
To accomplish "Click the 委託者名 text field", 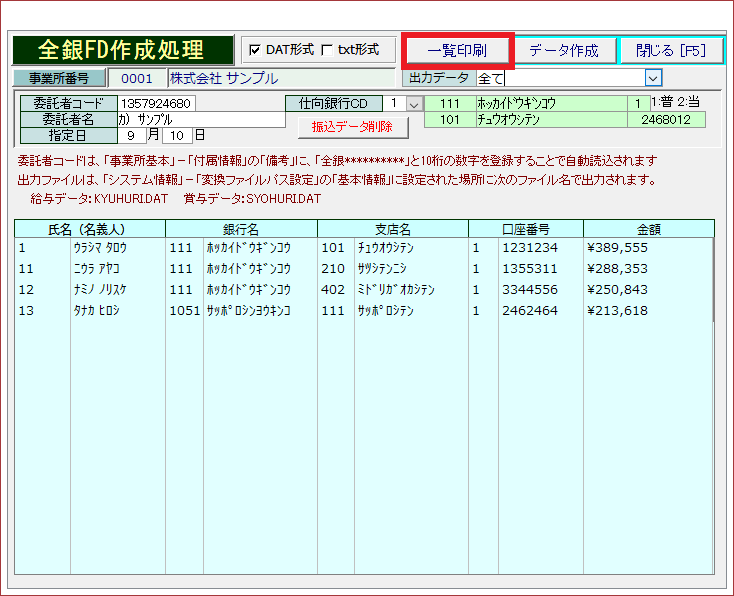I will point(200,119).
